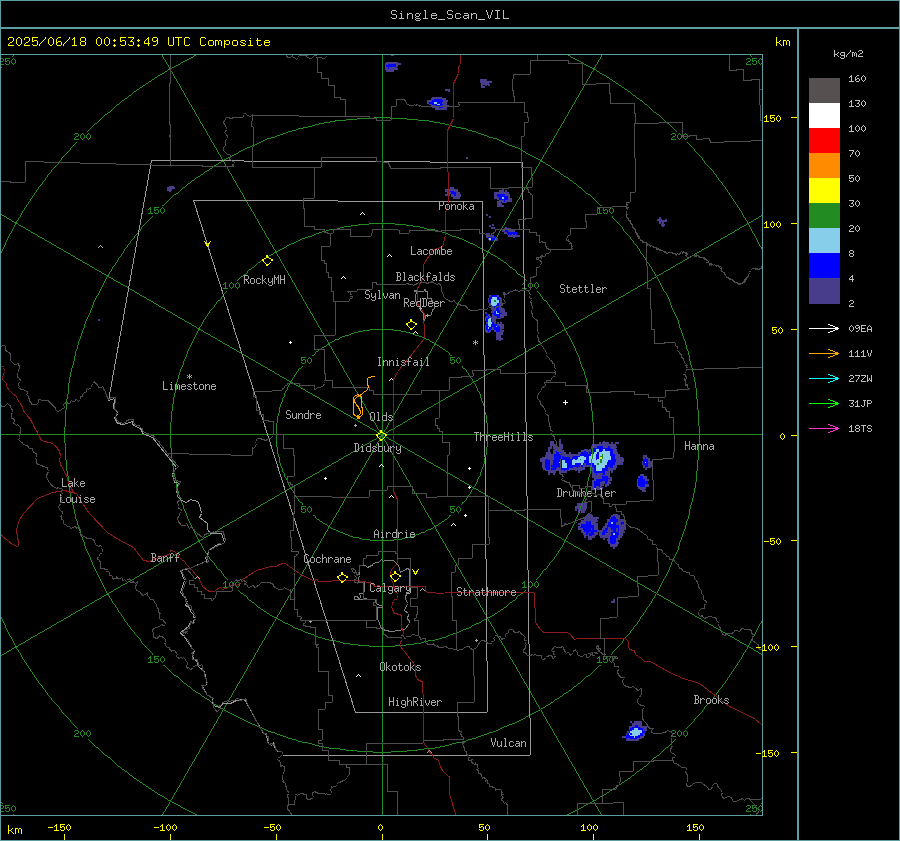Click the ThreeHills city label
Viewport: 900px width, 841px height.
pyautogui.click(x=503, y=437)
